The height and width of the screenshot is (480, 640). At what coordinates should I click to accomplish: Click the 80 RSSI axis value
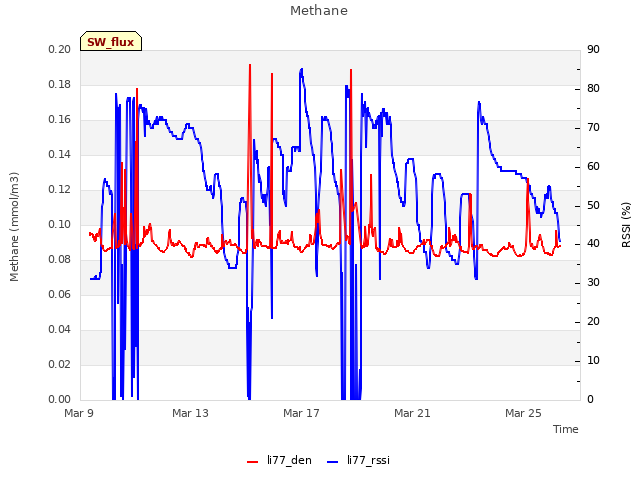[593, 89]
